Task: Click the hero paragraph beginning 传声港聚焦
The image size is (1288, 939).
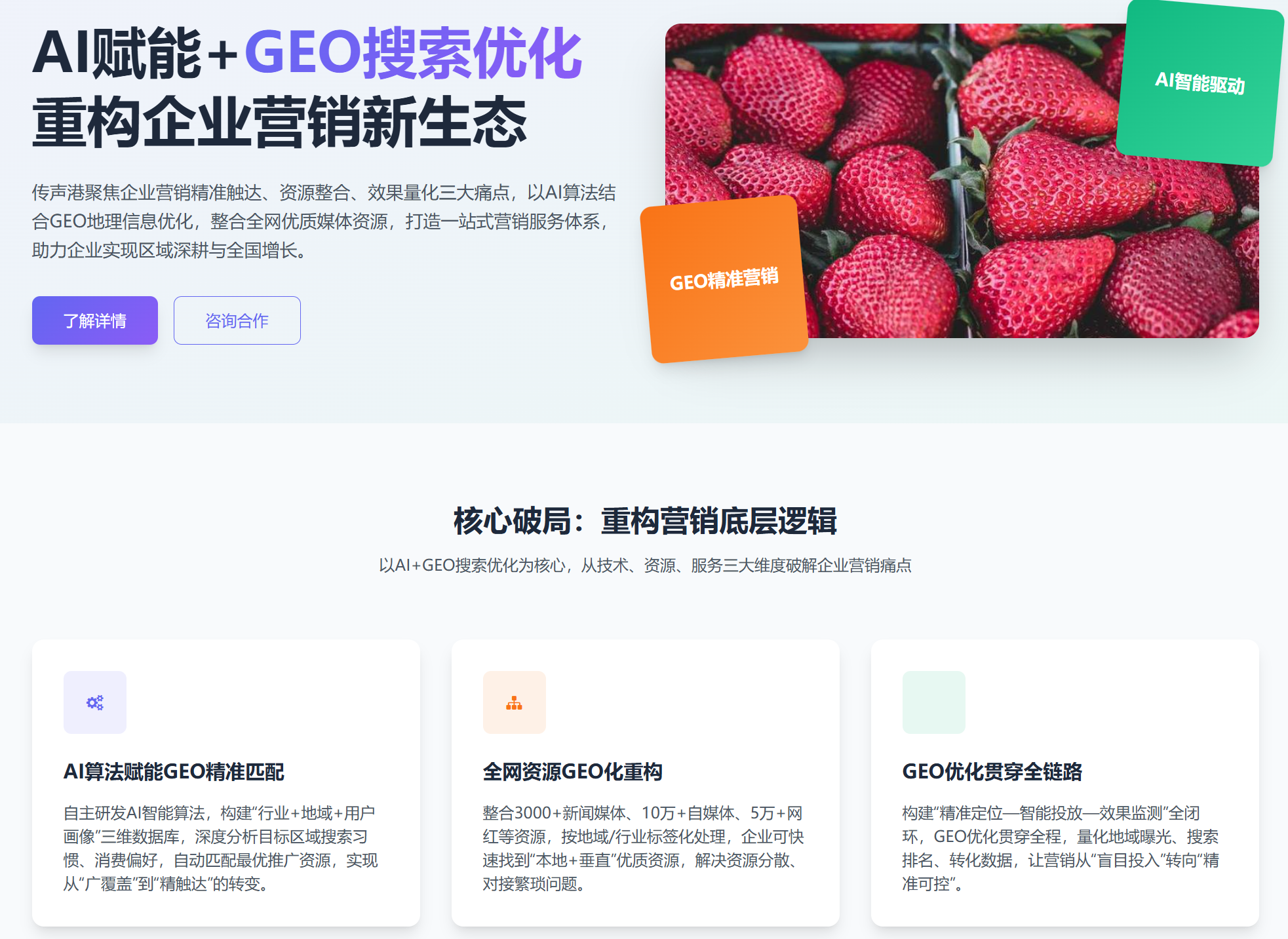Action: [324, 221]
